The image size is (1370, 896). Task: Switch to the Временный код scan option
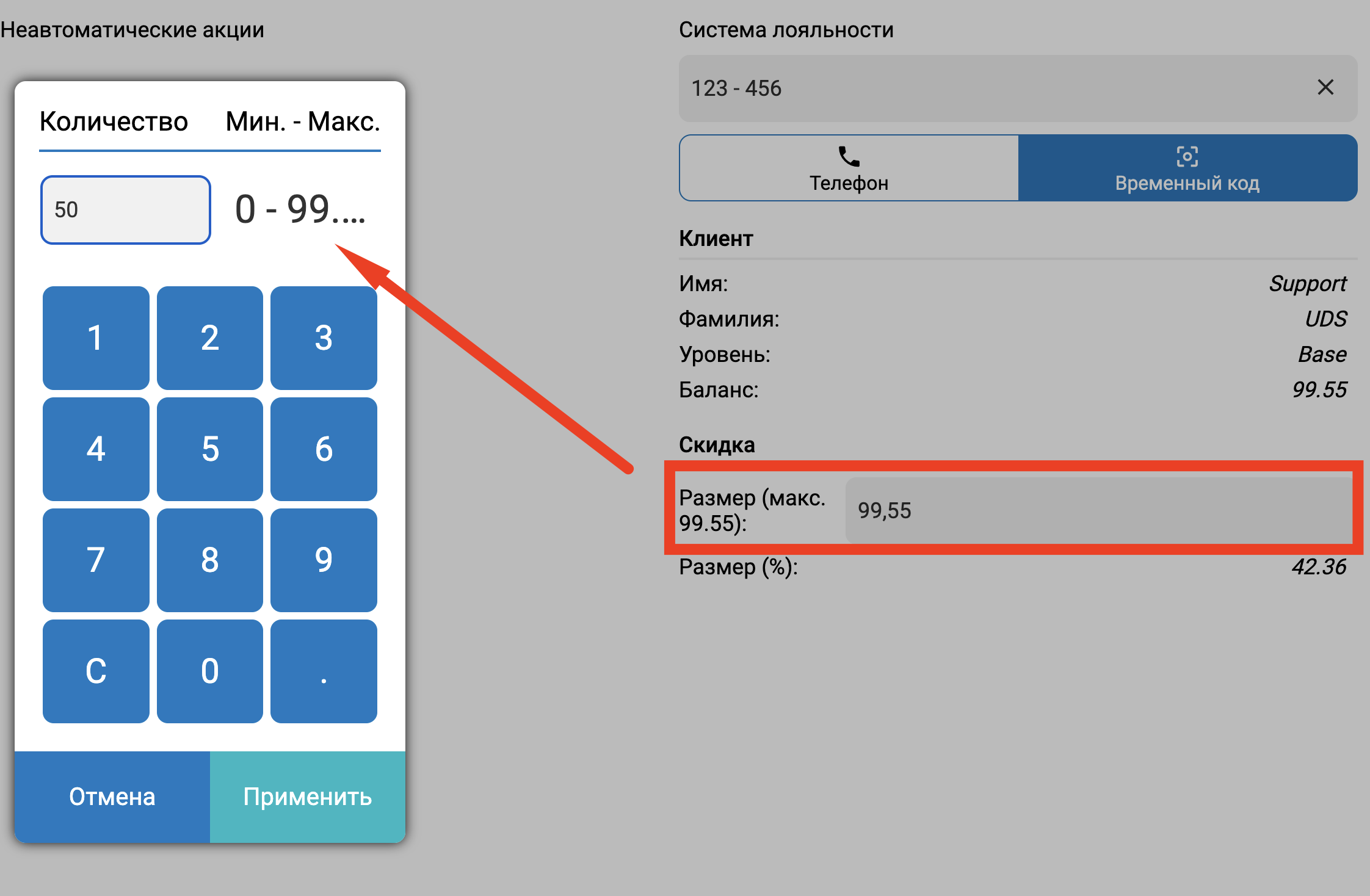point(1187,168)
